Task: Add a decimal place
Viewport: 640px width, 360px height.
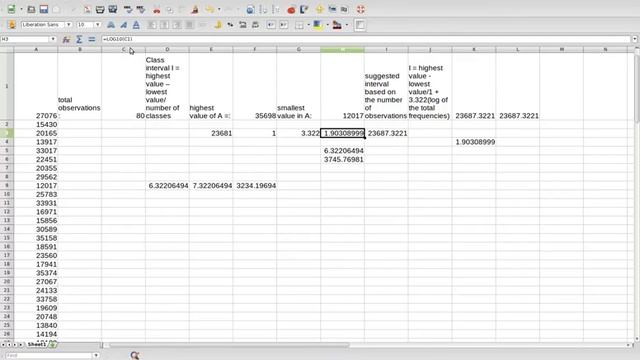Action: 243,25
